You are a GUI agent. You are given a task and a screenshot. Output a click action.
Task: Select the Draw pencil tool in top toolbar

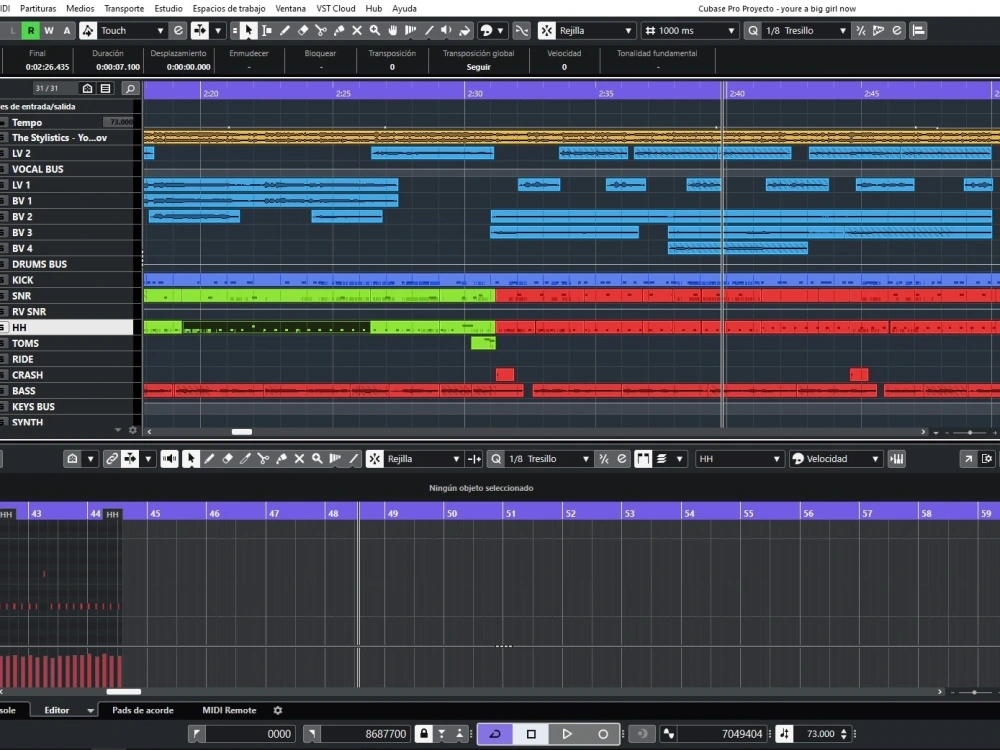coord(285,30)
